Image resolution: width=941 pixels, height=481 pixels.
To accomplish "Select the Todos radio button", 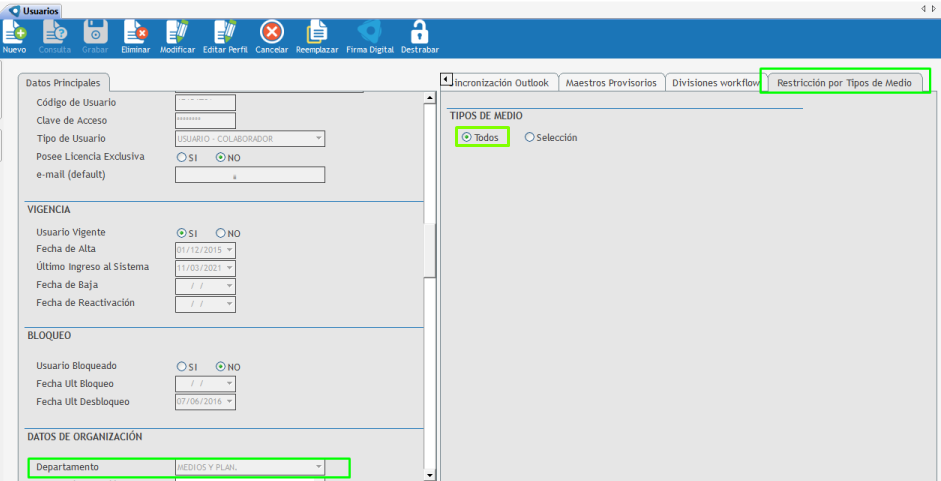I will [x=467, y=137].
